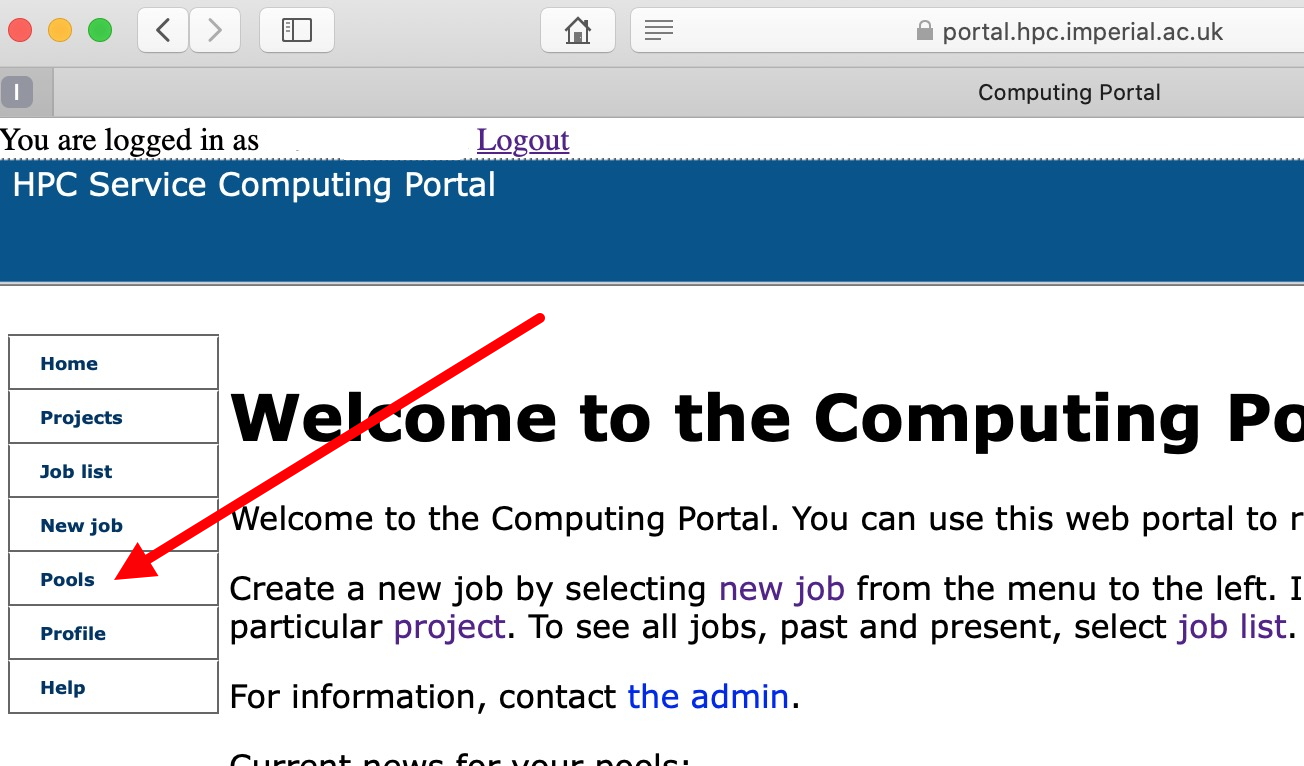Follow the 'new job' link in the text
Viewport: 1304px width, 766px height.
coord(781,588)
